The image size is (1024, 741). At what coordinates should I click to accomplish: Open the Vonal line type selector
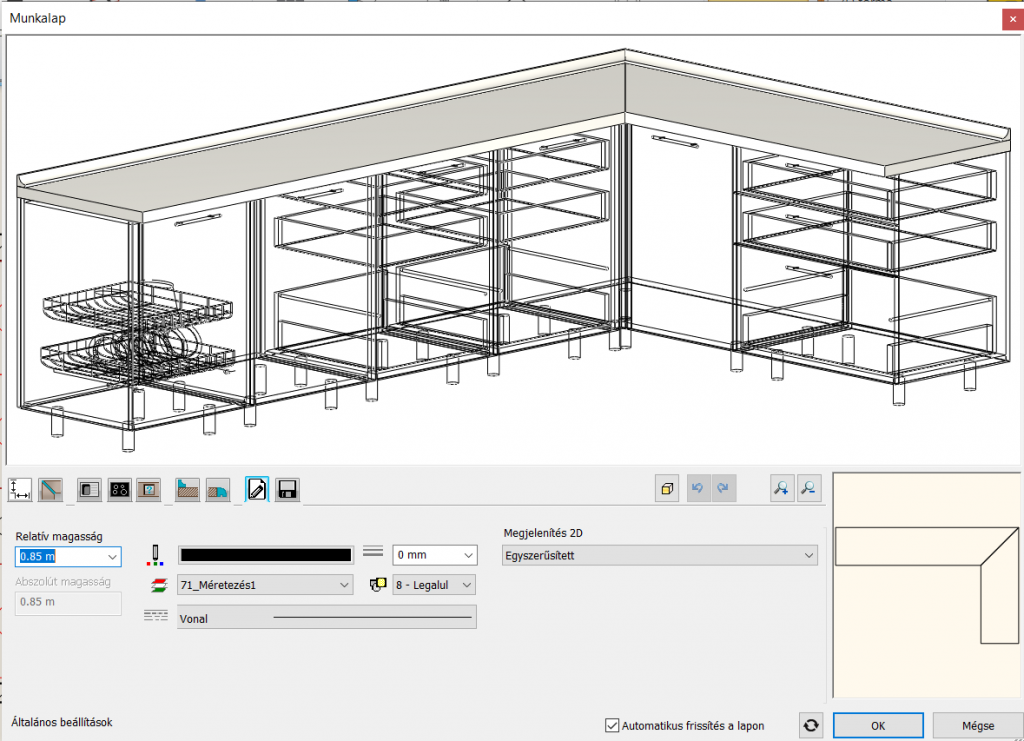pos(327,617)
